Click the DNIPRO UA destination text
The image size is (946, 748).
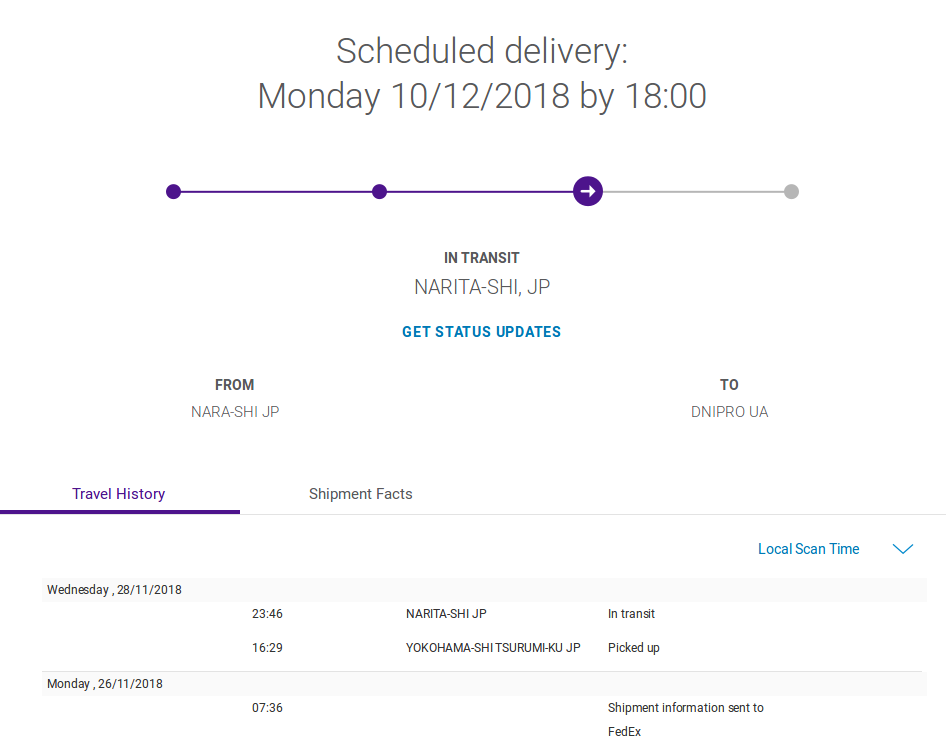tap(729, 412)
